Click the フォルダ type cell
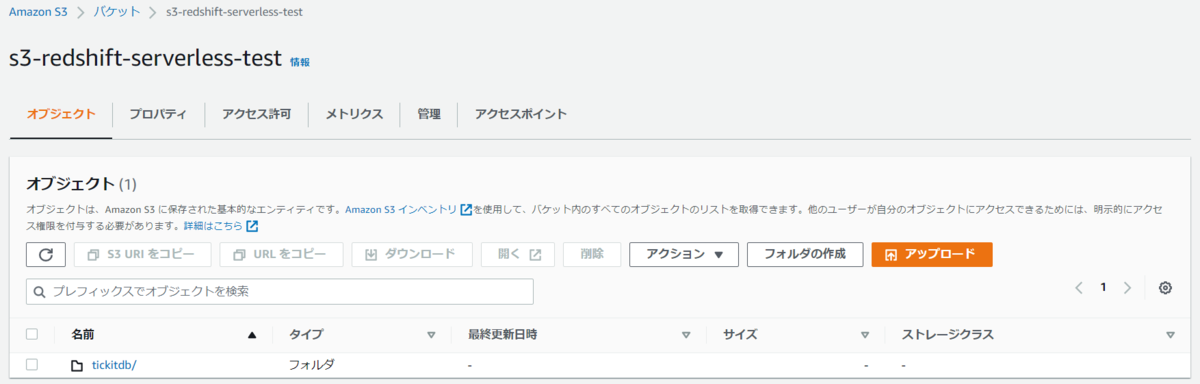 coord(311,365)
